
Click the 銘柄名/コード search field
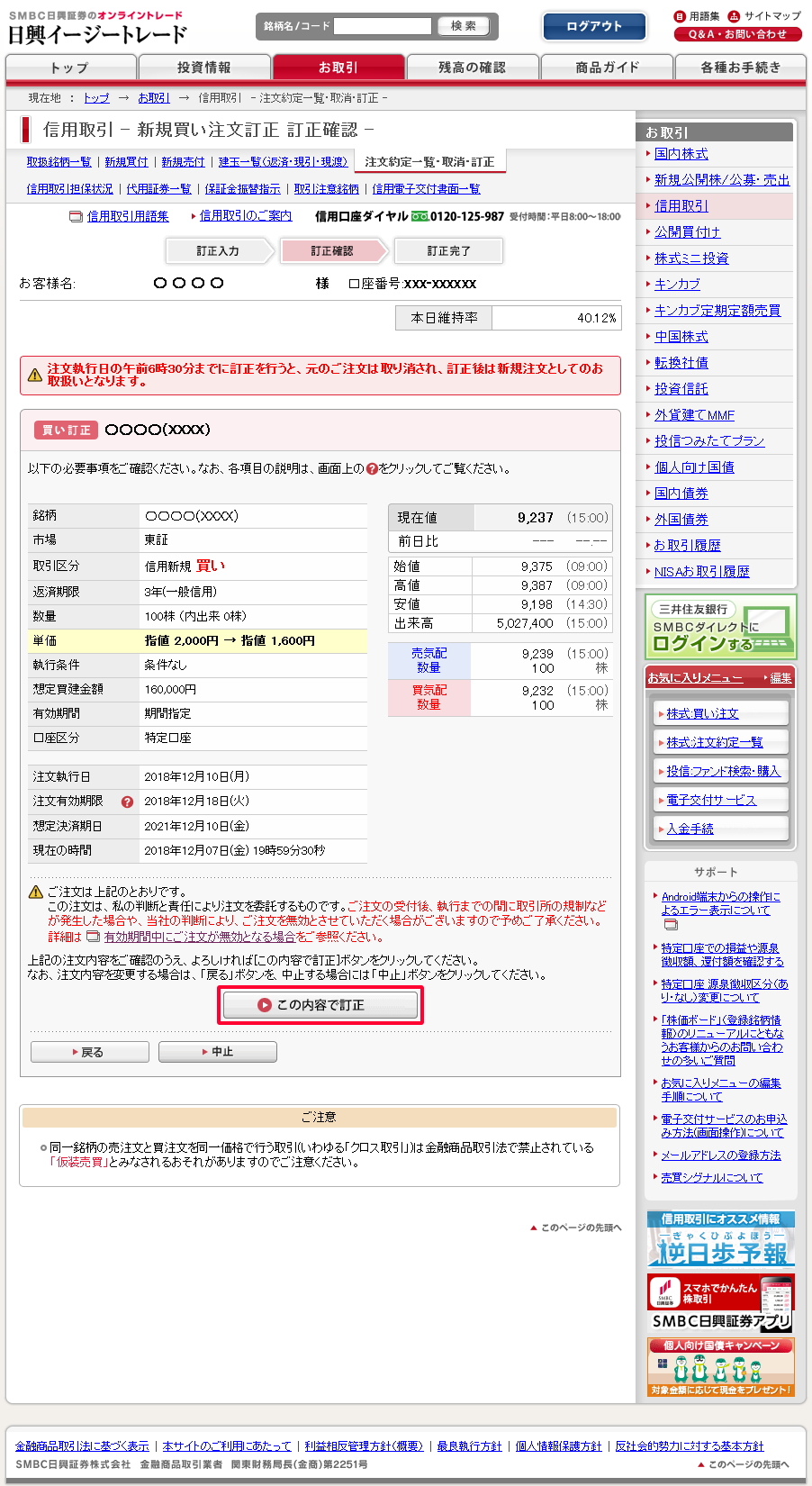383,26
